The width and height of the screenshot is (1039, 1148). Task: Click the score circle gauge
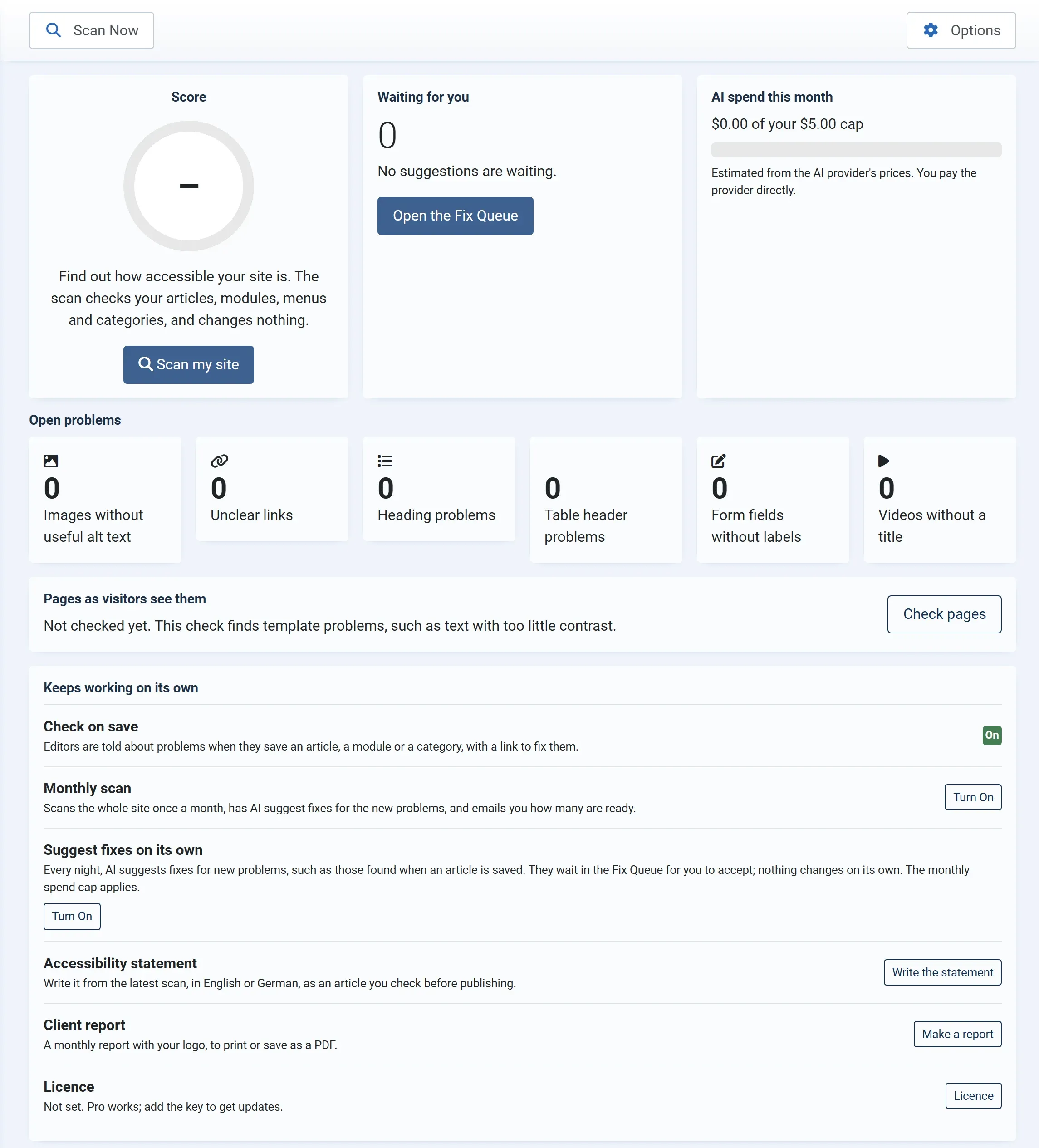(x=188, y=186)
